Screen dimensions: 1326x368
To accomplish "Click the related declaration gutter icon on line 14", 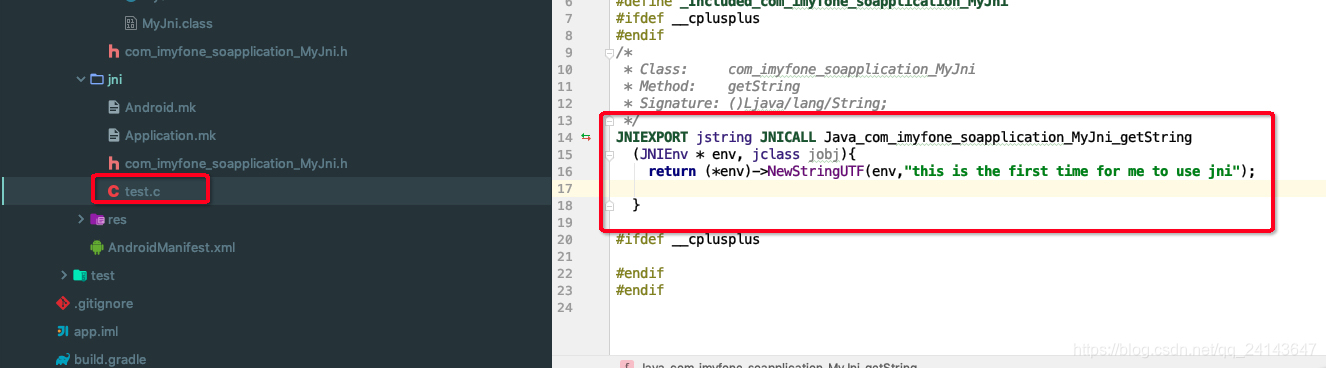I will [585, 137].
